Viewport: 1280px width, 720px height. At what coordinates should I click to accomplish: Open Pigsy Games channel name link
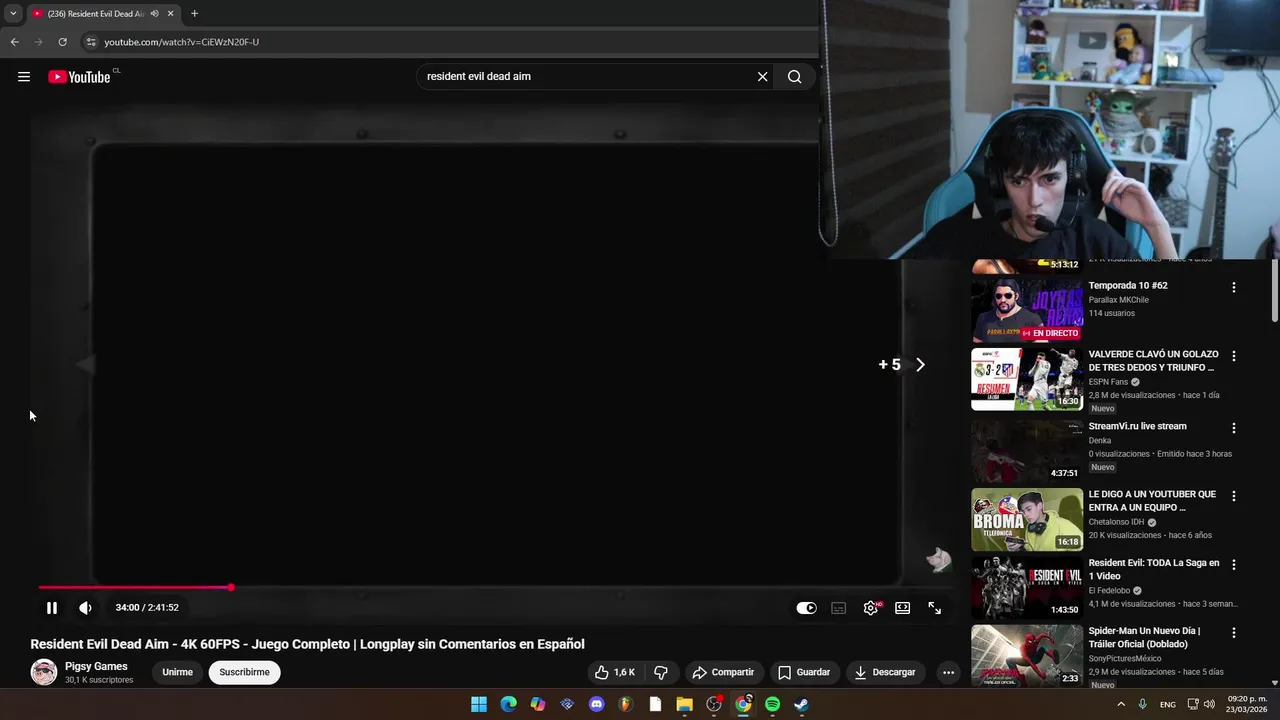(x=96, y=666)
